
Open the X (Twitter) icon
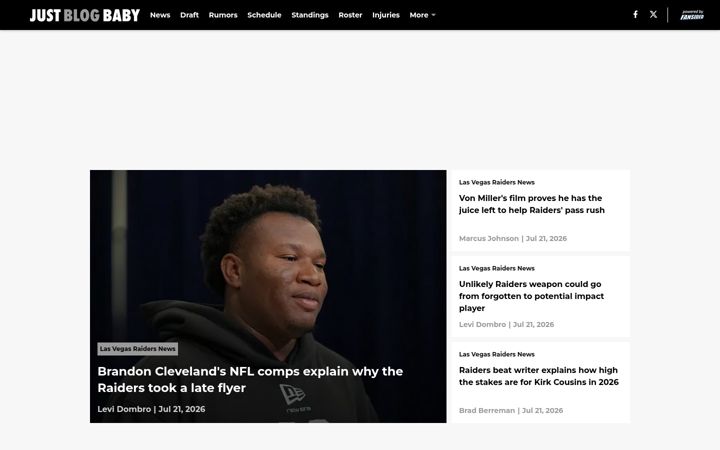click(x=653, y=15)
